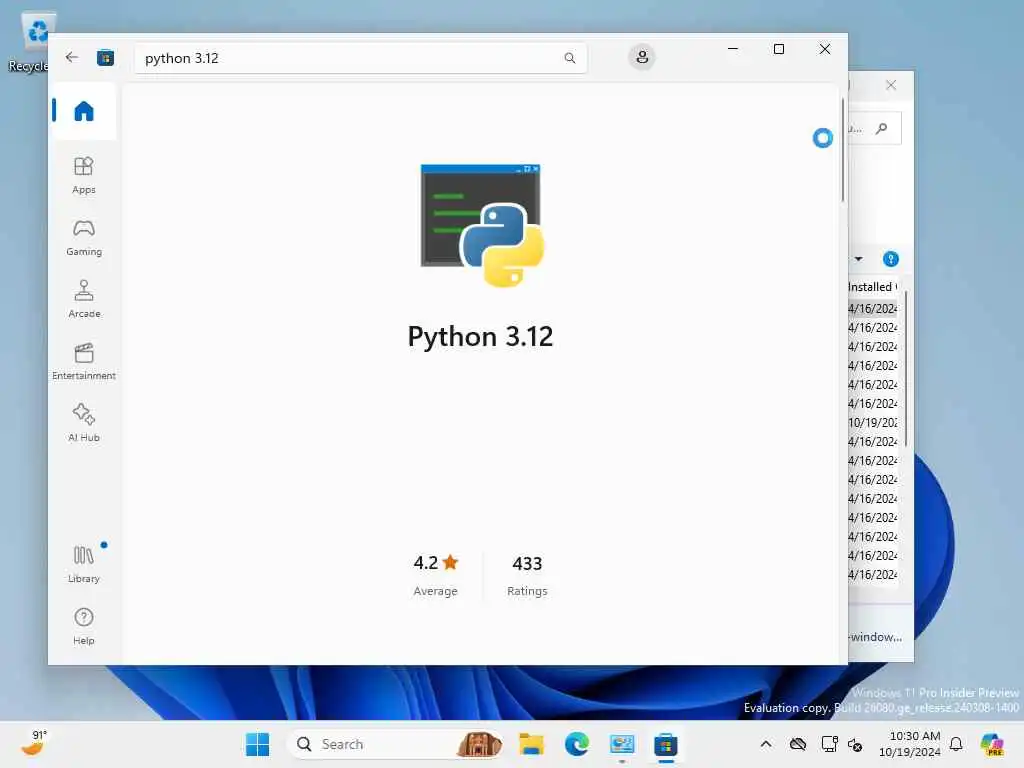Close the background window

click(x=891, y=85)
